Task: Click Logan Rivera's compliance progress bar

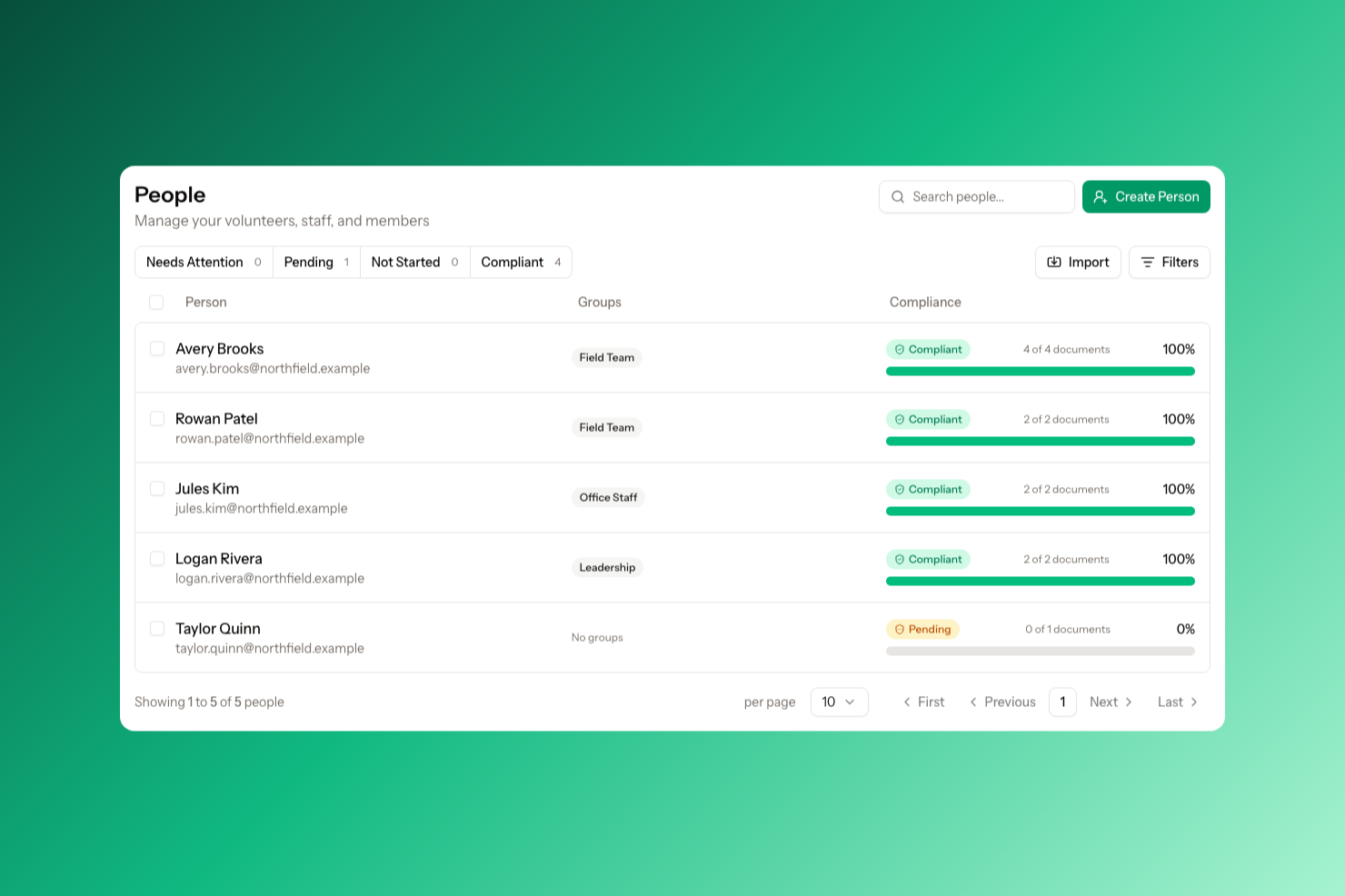Action: click(x=1041, y=581)
